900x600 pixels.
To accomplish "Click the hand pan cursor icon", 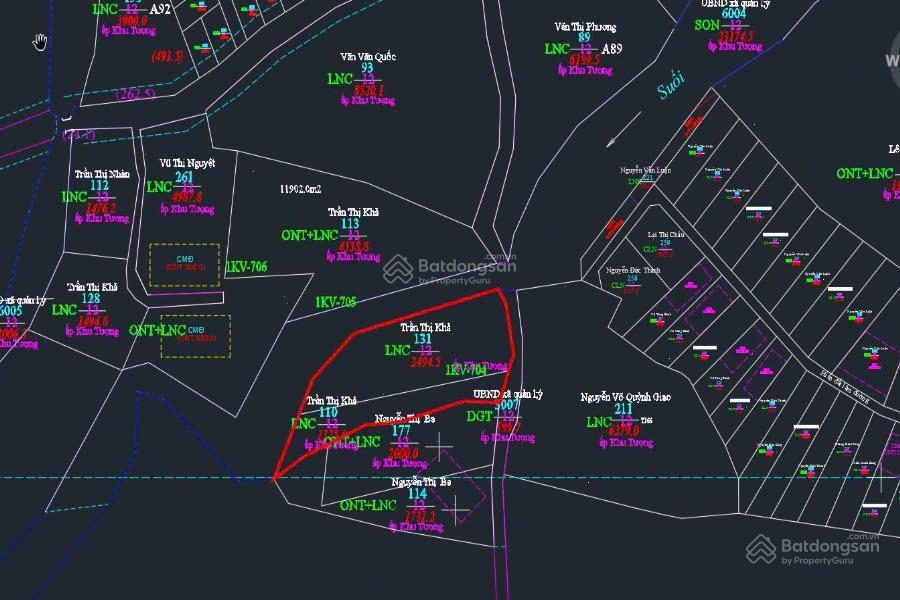I will [40, 42].
